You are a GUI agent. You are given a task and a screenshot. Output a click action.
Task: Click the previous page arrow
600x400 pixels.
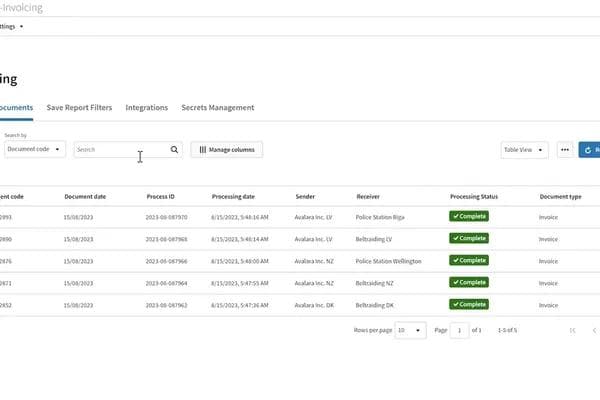click(x=594, y=330)
